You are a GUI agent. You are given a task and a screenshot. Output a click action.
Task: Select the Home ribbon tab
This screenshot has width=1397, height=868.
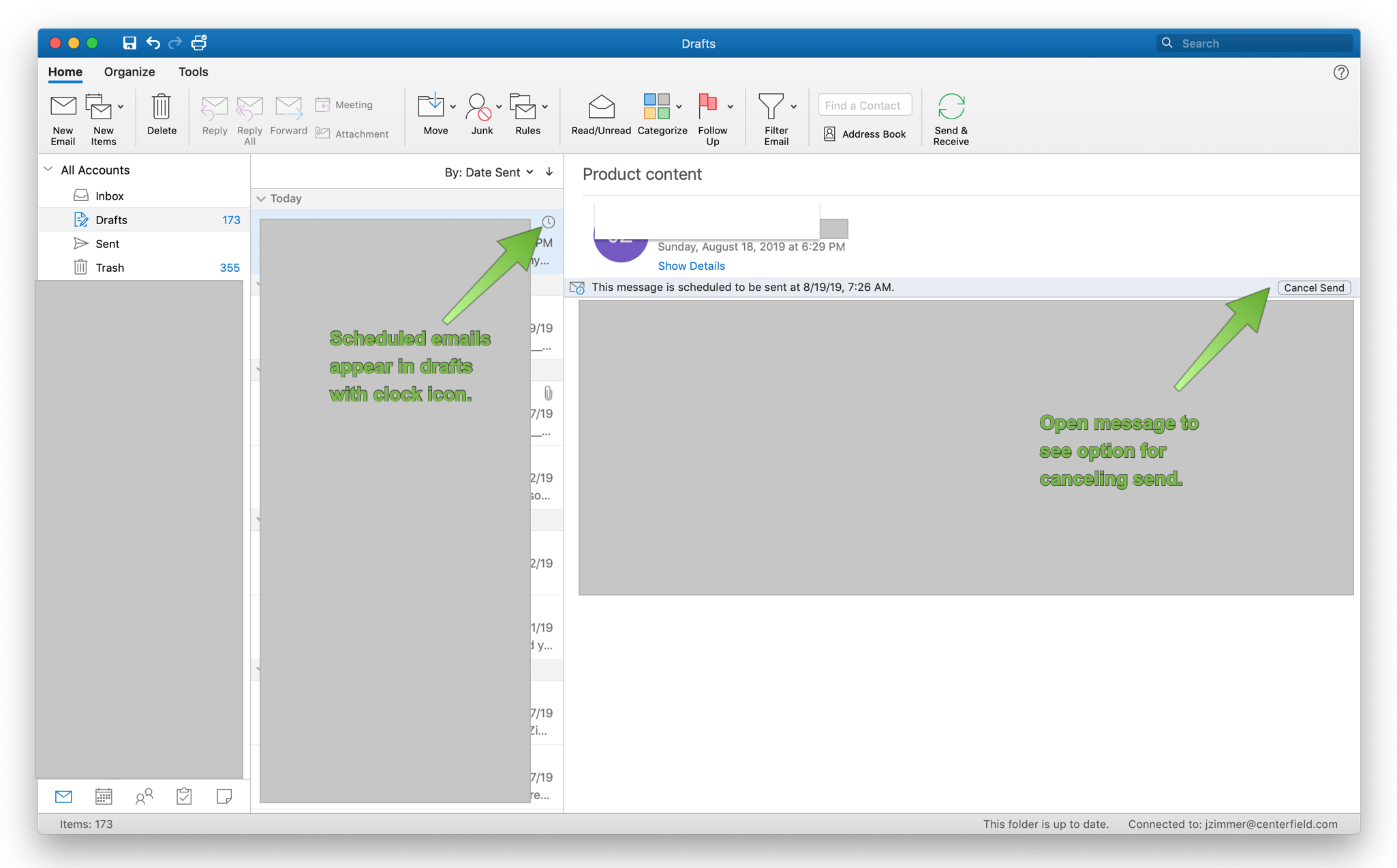click(x=66, y=71)
